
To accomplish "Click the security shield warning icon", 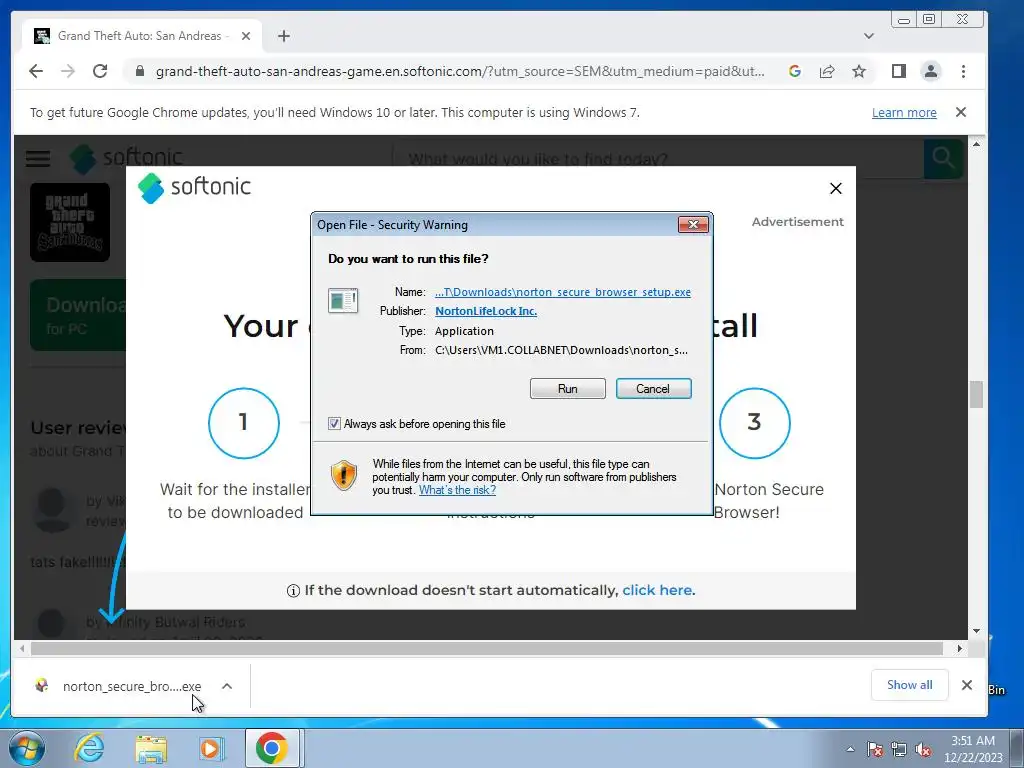I will (344, 475).
